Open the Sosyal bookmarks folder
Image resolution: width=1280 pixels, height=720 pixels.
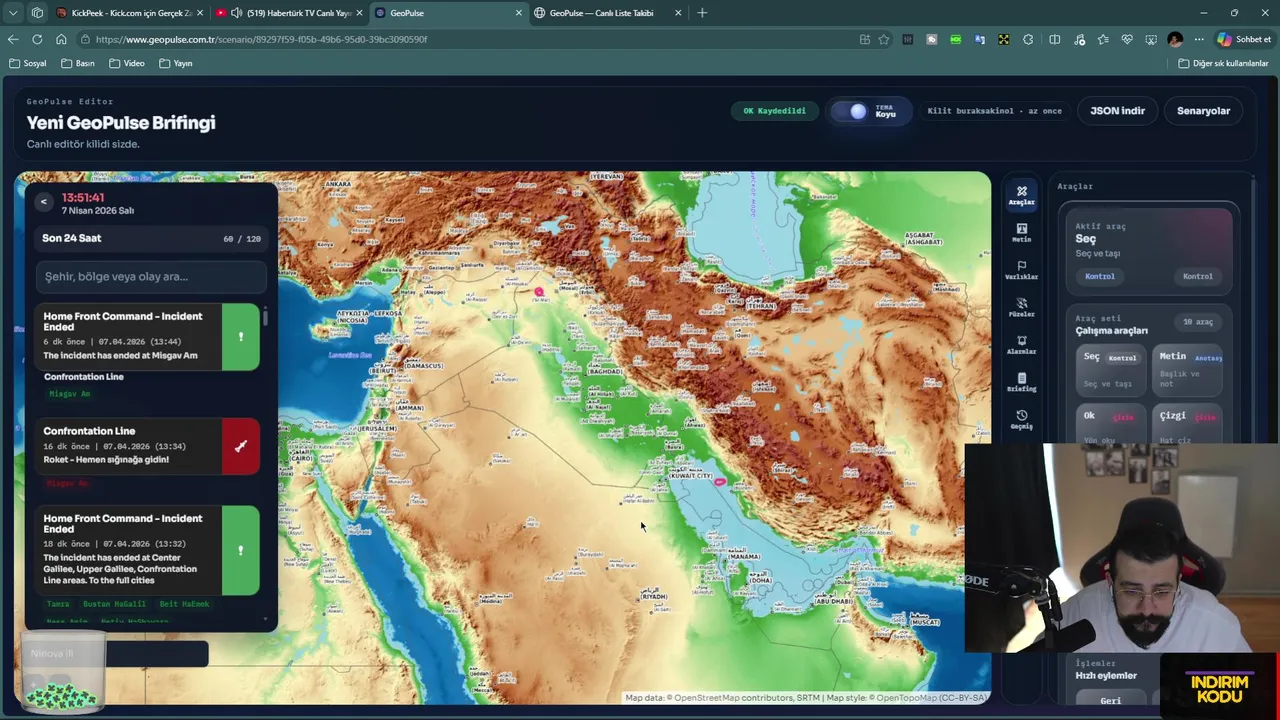pyautogui.click(x=27, y=63)
